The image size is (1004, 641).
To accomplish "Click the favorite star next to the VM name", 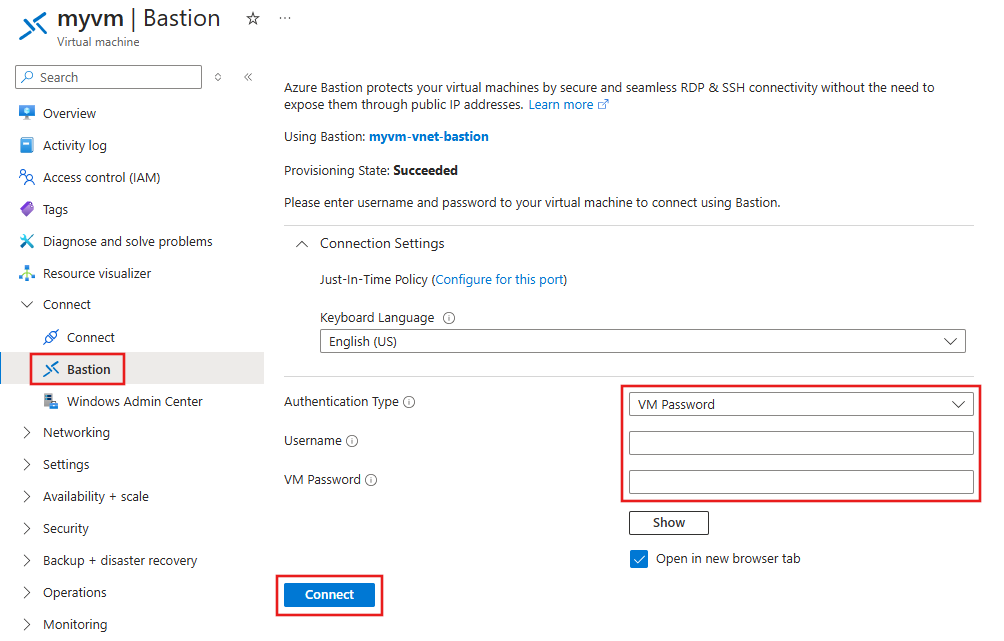I will pos(252,18).
